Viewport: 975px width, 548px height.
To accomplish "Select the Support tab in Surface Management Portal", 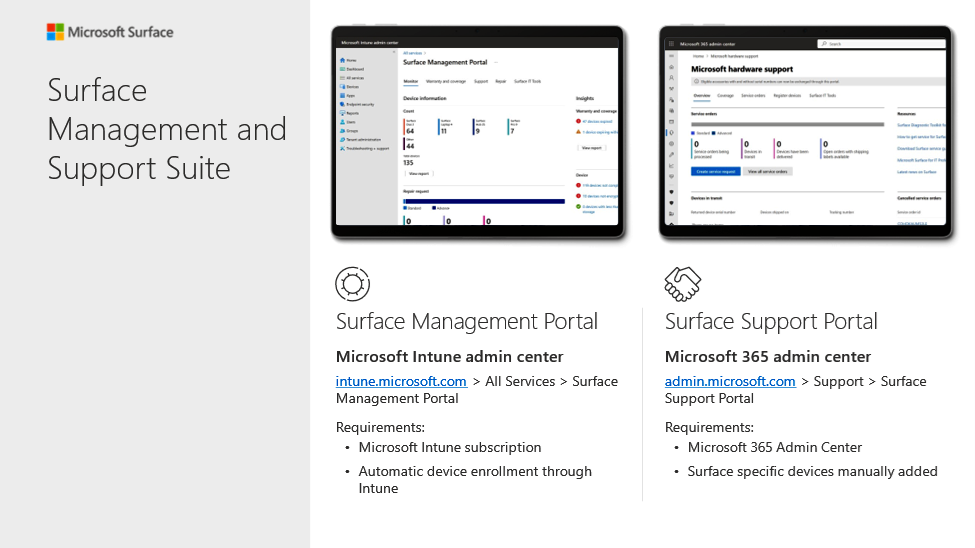I will point(481,81).
